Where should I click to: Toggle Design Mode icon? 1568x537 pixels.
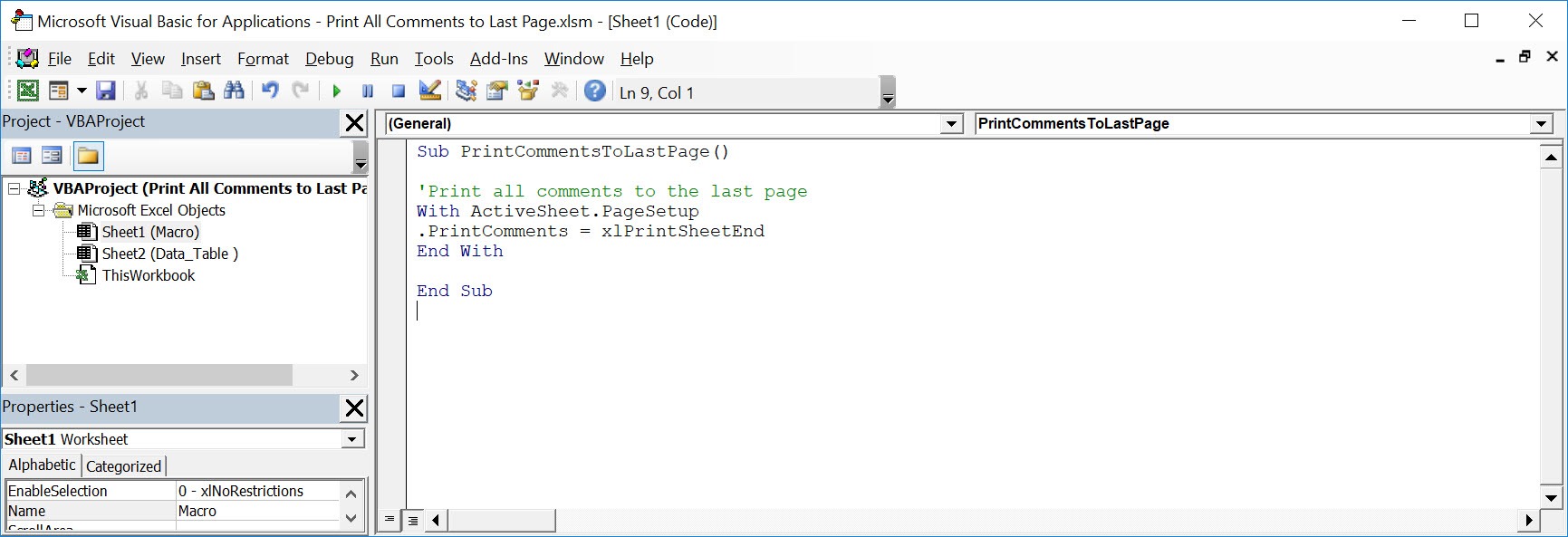429,91
